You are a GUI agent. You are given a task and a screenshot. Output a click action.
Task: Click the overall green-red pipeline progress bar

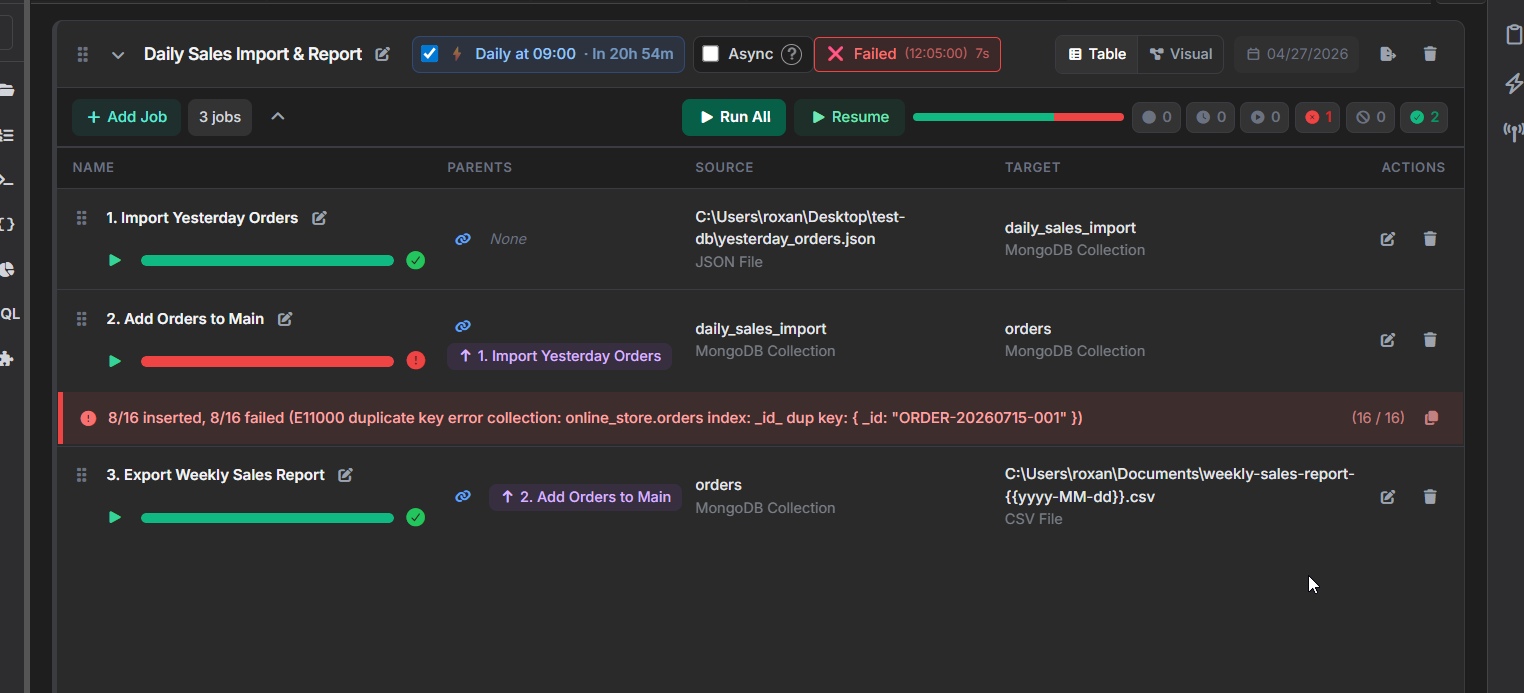[x=1018, y=117]
